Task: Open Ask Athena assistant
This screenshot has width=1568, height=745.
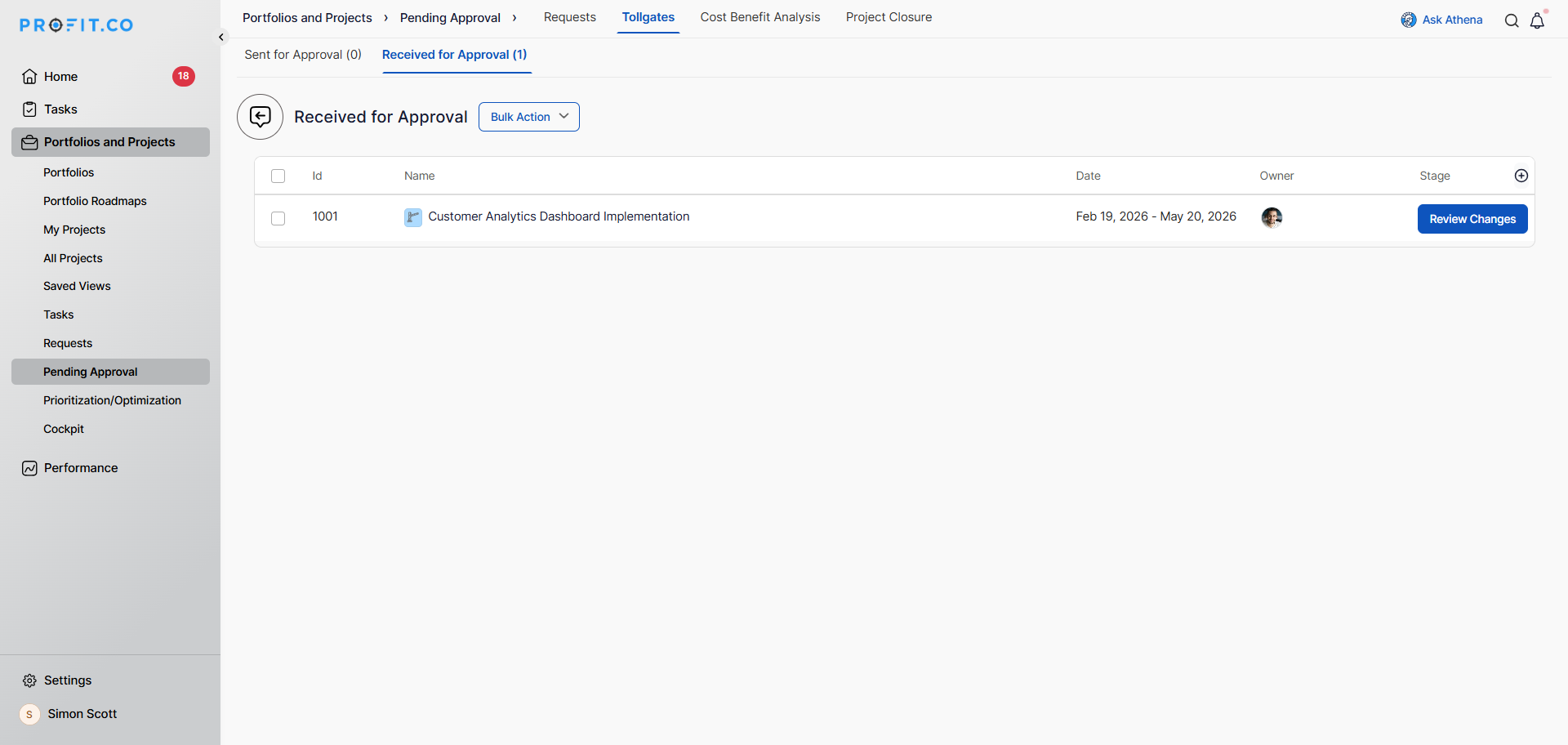Action: 1442,20
